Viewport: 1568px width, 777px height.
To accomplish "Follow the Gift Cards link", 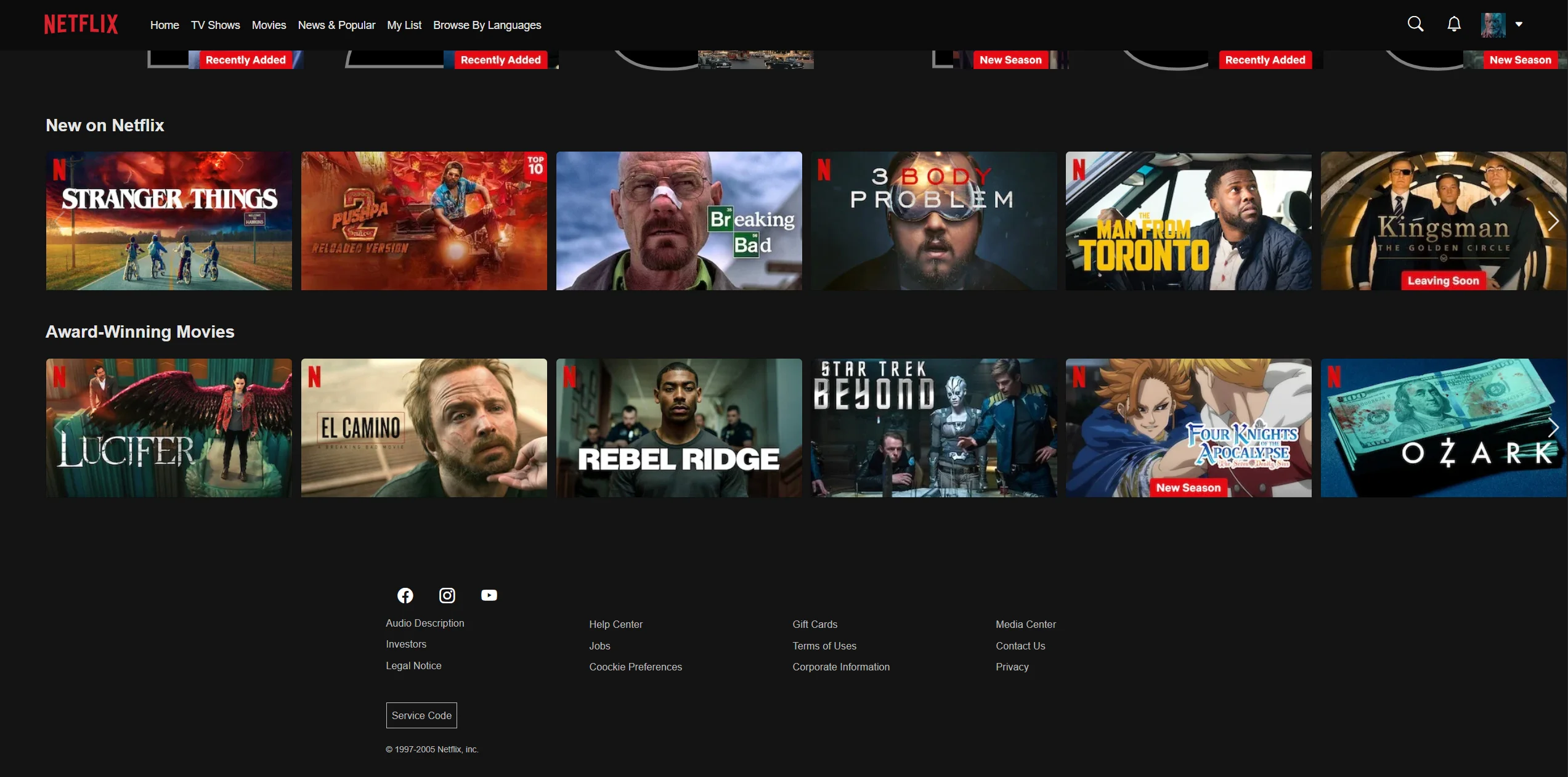I will [x=814, y=624].
